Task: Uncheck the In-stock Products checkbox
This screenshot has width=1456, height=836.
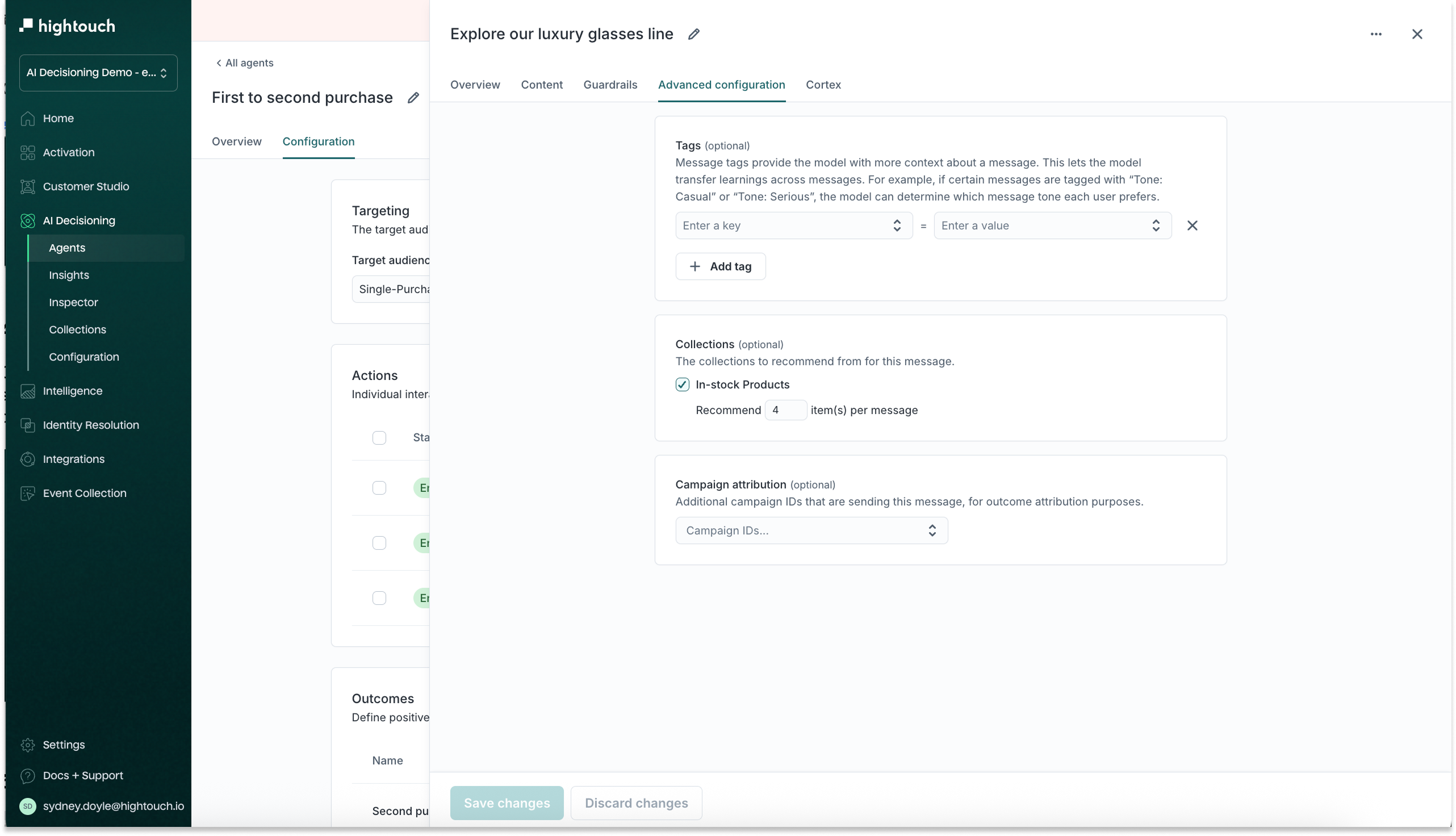Action: 682,384
